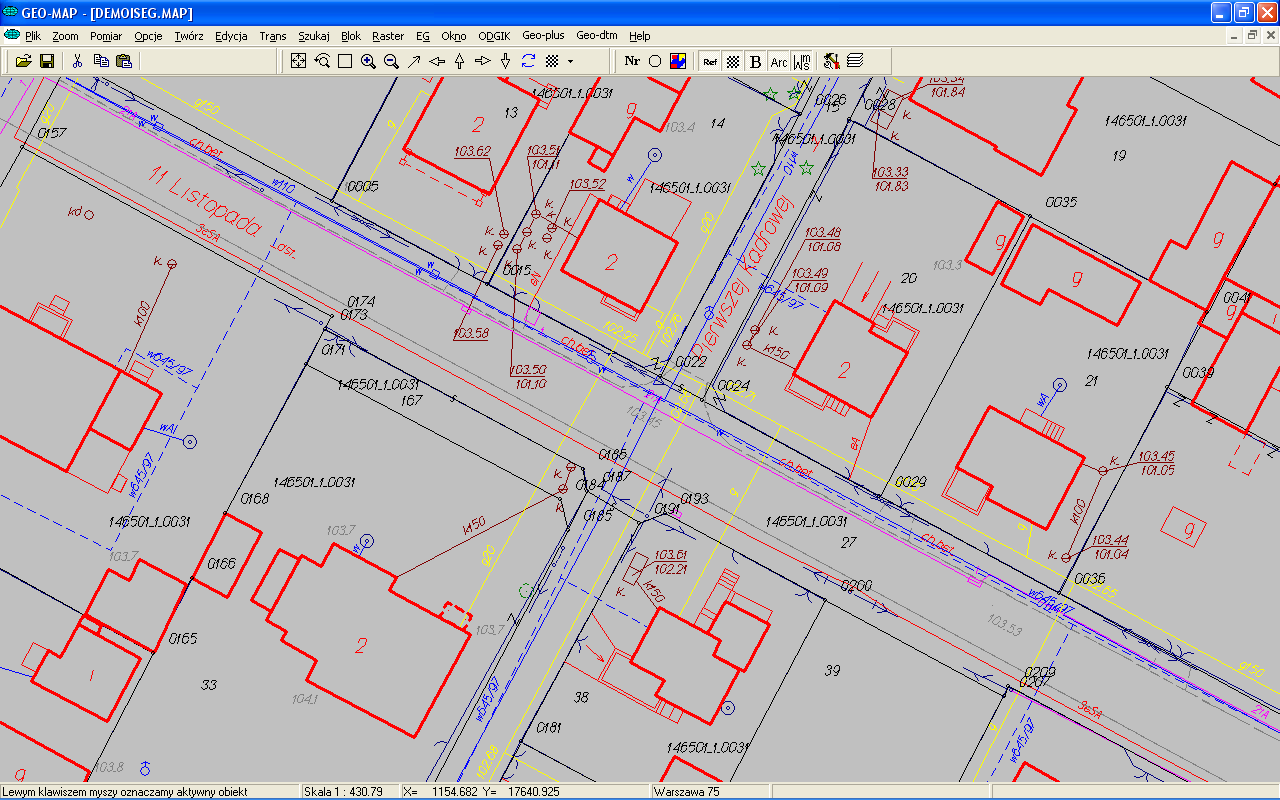Image resolution: width=1280 pixels, height=800 pixels.
Task: Click the tools/settings icon near layers
Action: pos(832,61)
